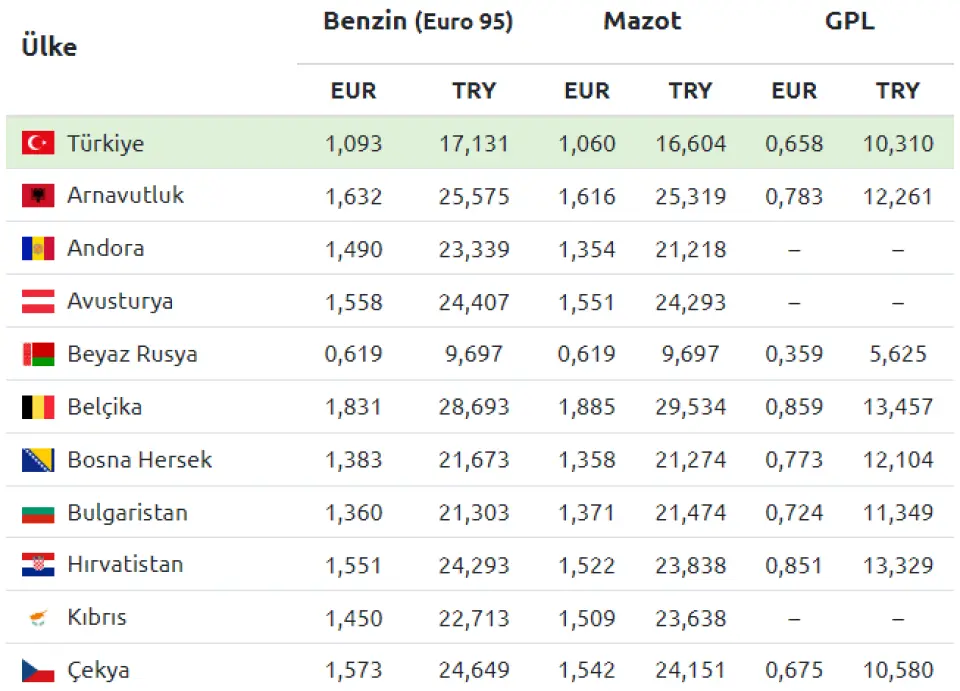Click the GPL column header

[850, 22]
